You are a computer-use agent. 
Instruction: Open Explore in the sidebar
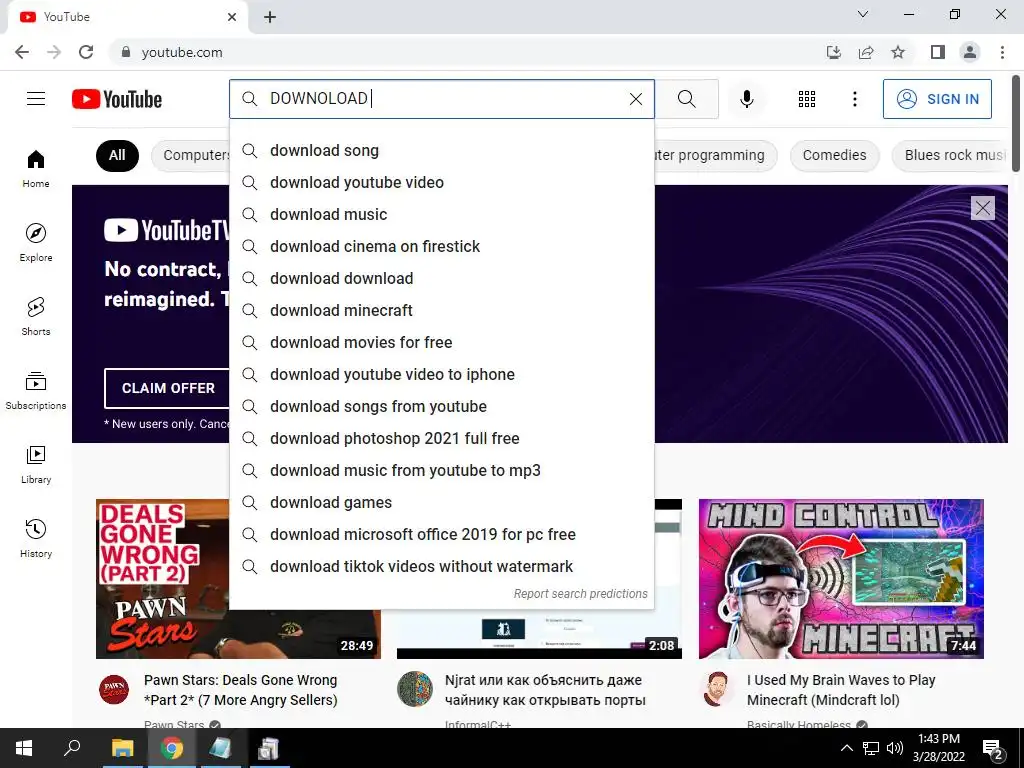36,242
